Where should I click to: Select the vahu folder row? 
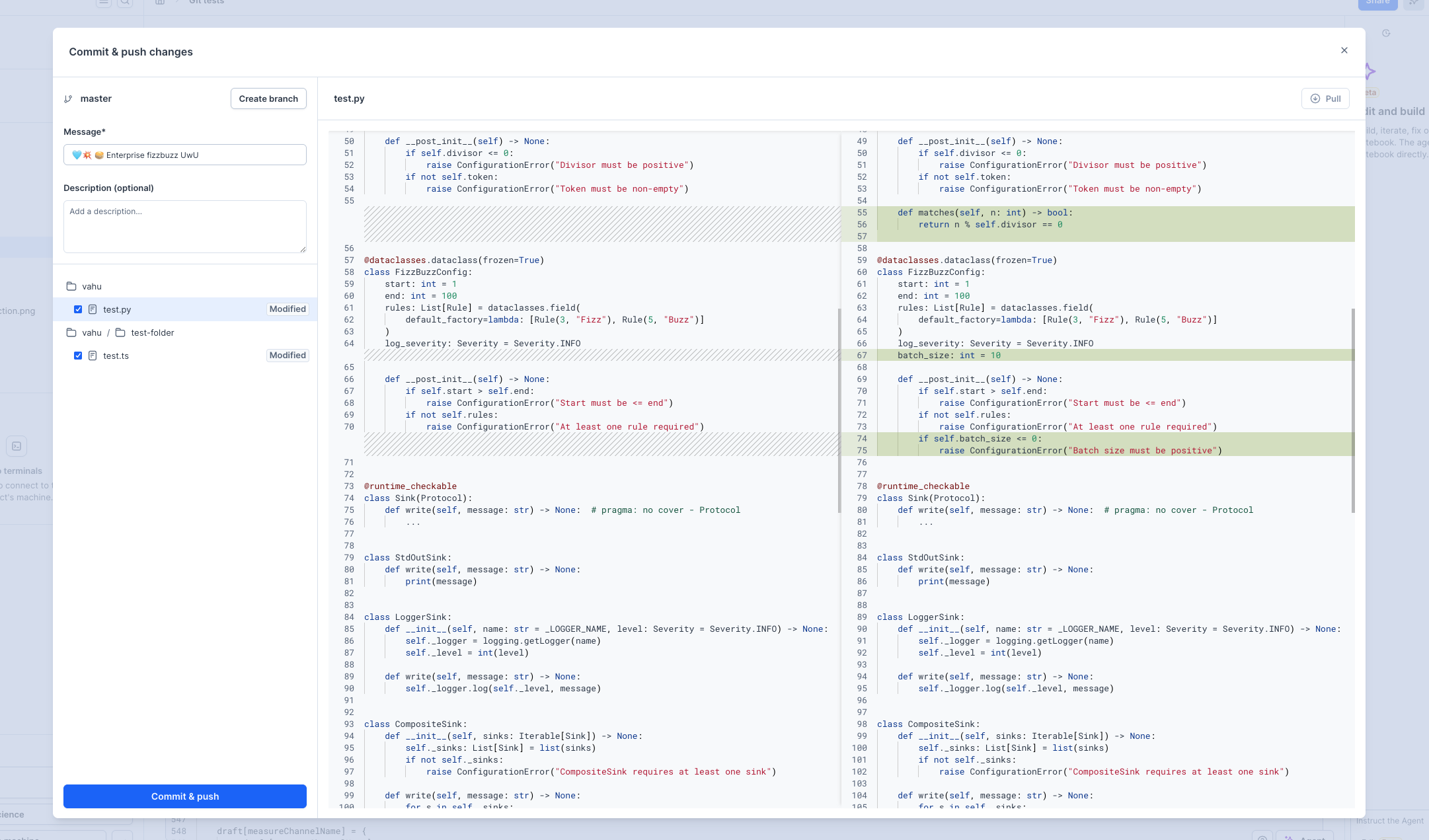[x=92, y=286]
